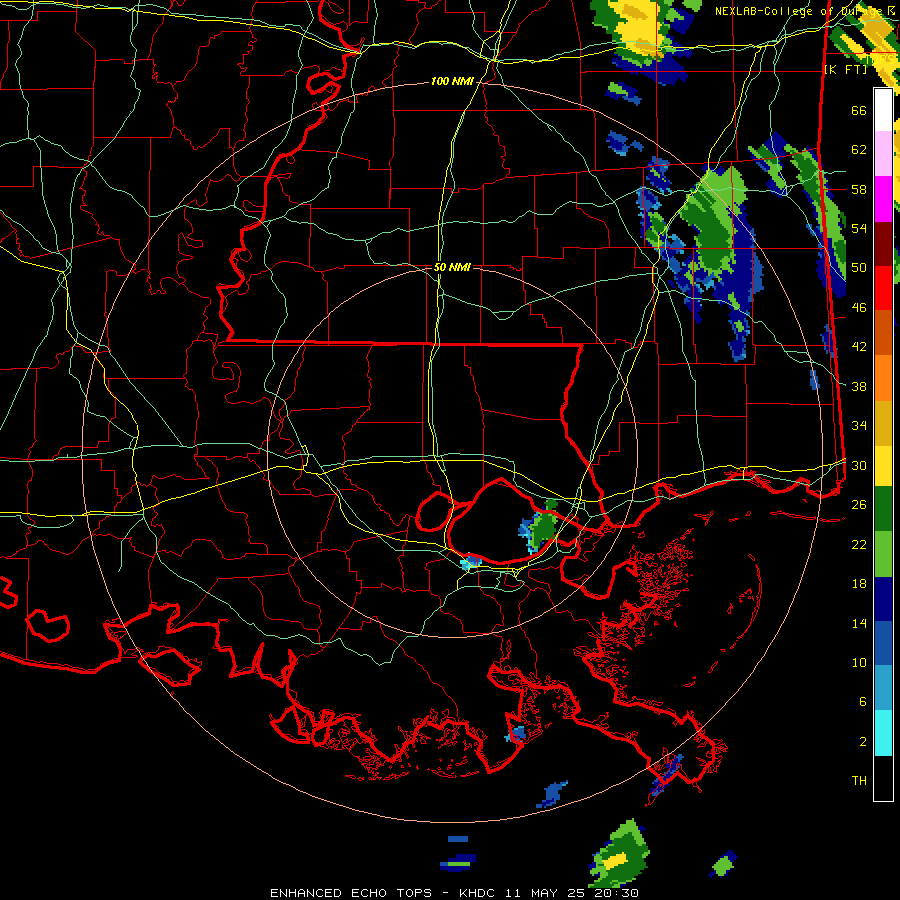Click the white swatch atop the legend
This screenshot has width=900, height=900.
(x=883, y=110)
